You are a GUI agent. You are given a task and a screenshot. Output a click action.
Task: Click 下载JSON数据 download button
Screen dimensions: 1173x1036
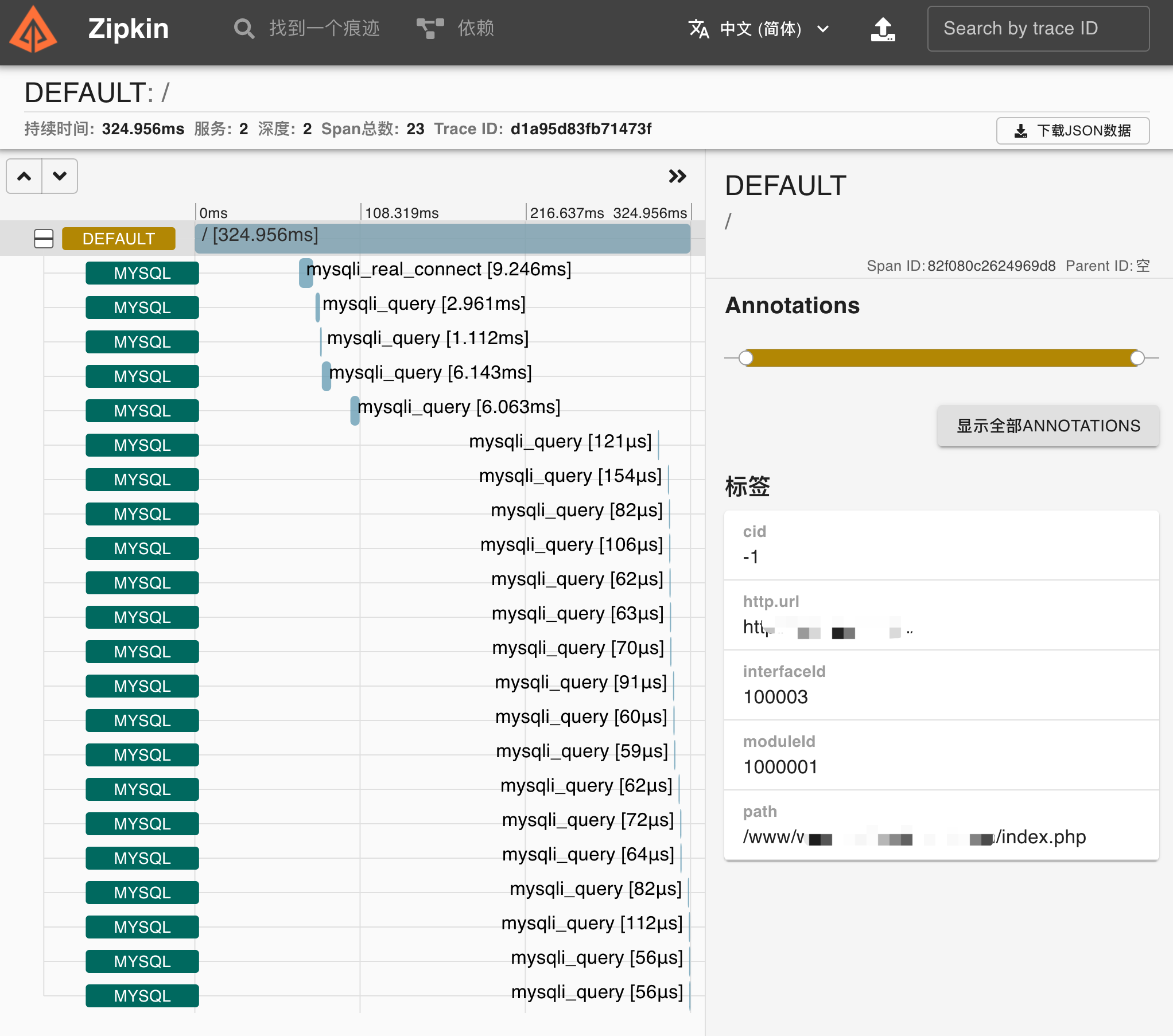click(1072, 131)
